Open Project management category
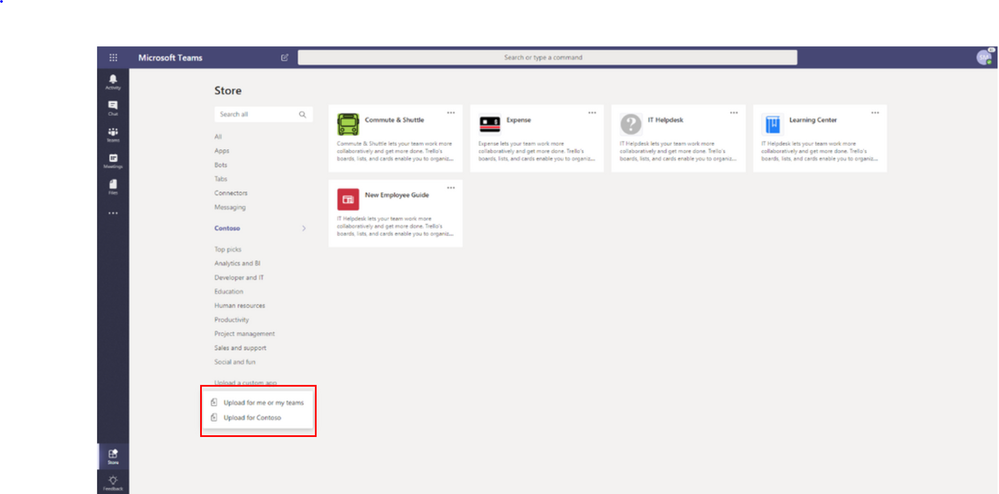Image resolution: width=999 pixels, height=494 pixels. (x=245, y=333)
